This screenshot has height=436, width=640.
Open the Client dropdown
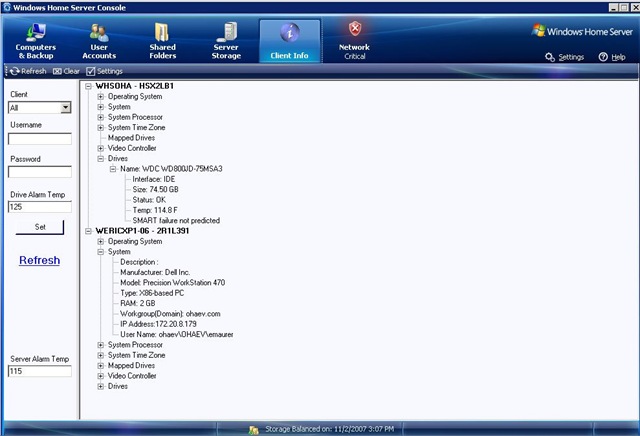[66, 107]
